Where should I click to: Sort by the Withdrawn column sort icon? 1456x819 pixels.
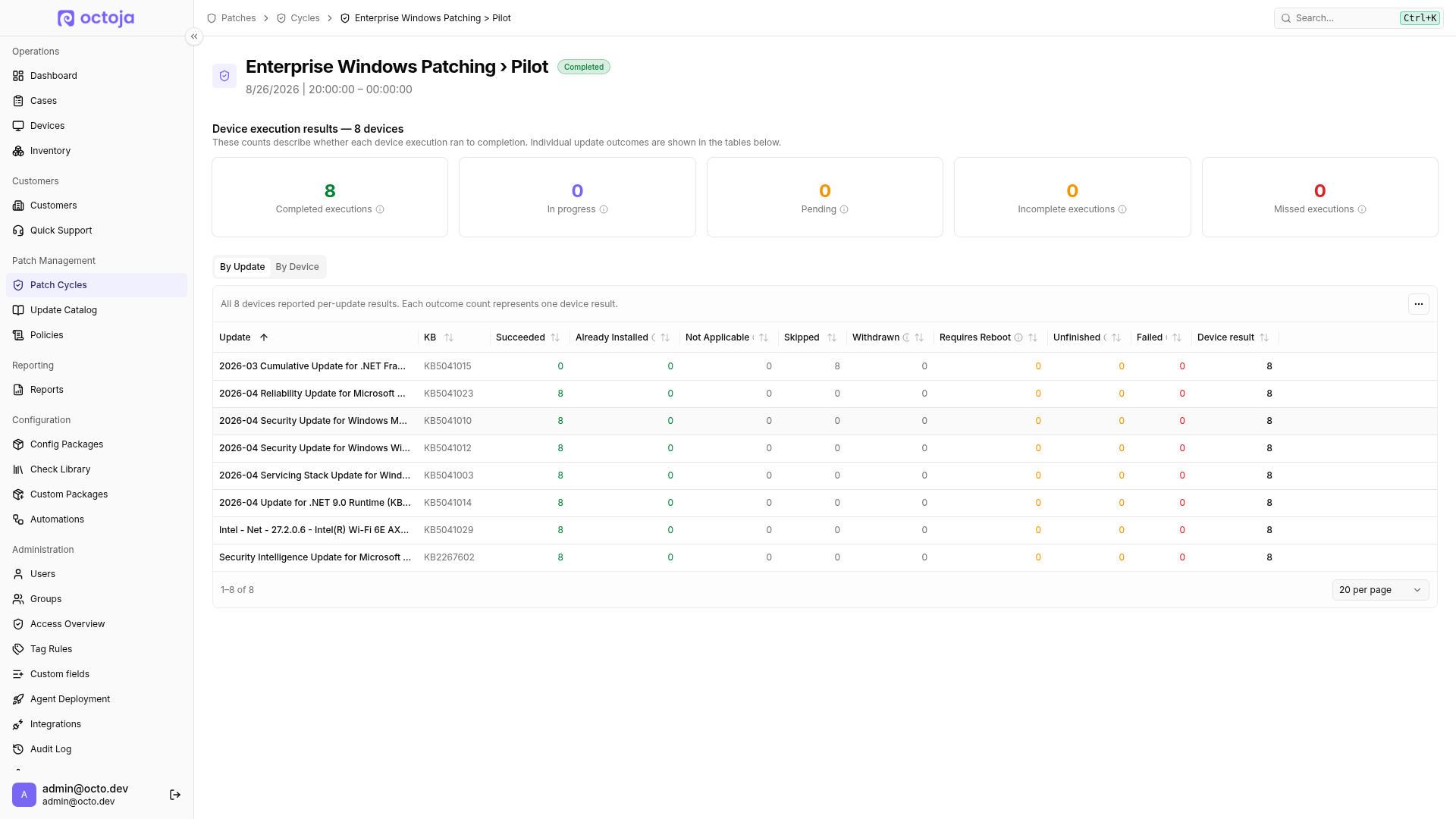tap(919, 337)
